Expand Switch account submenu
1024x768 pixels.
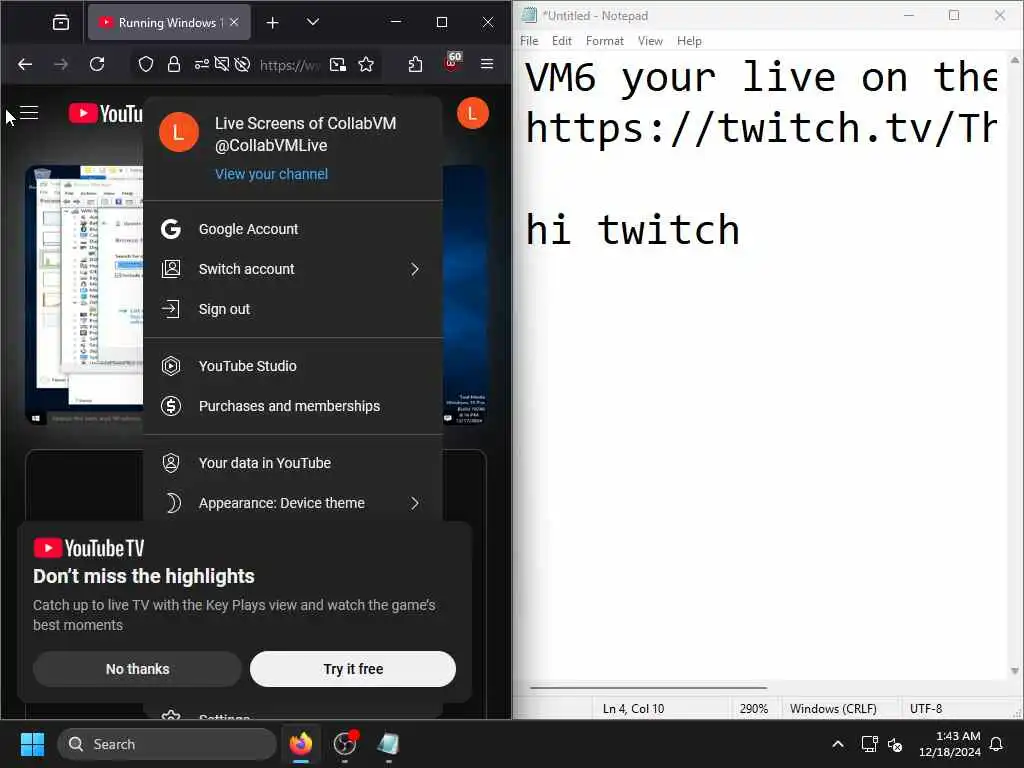click(293, 269)
